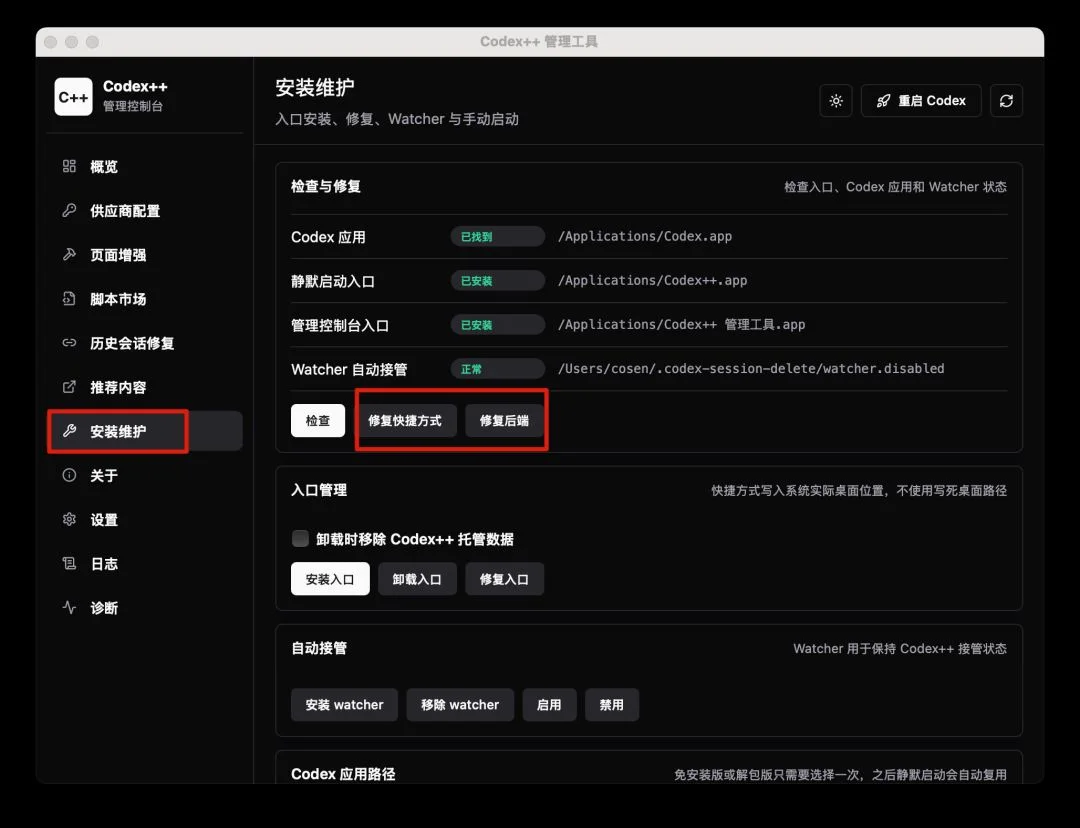
Task: Click the 检查 button
Action: pyautogui.click(x=318, y=420)
